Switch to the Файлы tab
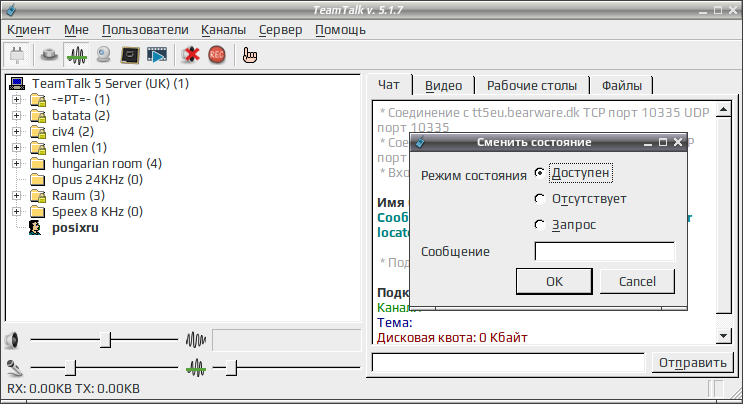743x404 pixels. [x=622, y=86]
